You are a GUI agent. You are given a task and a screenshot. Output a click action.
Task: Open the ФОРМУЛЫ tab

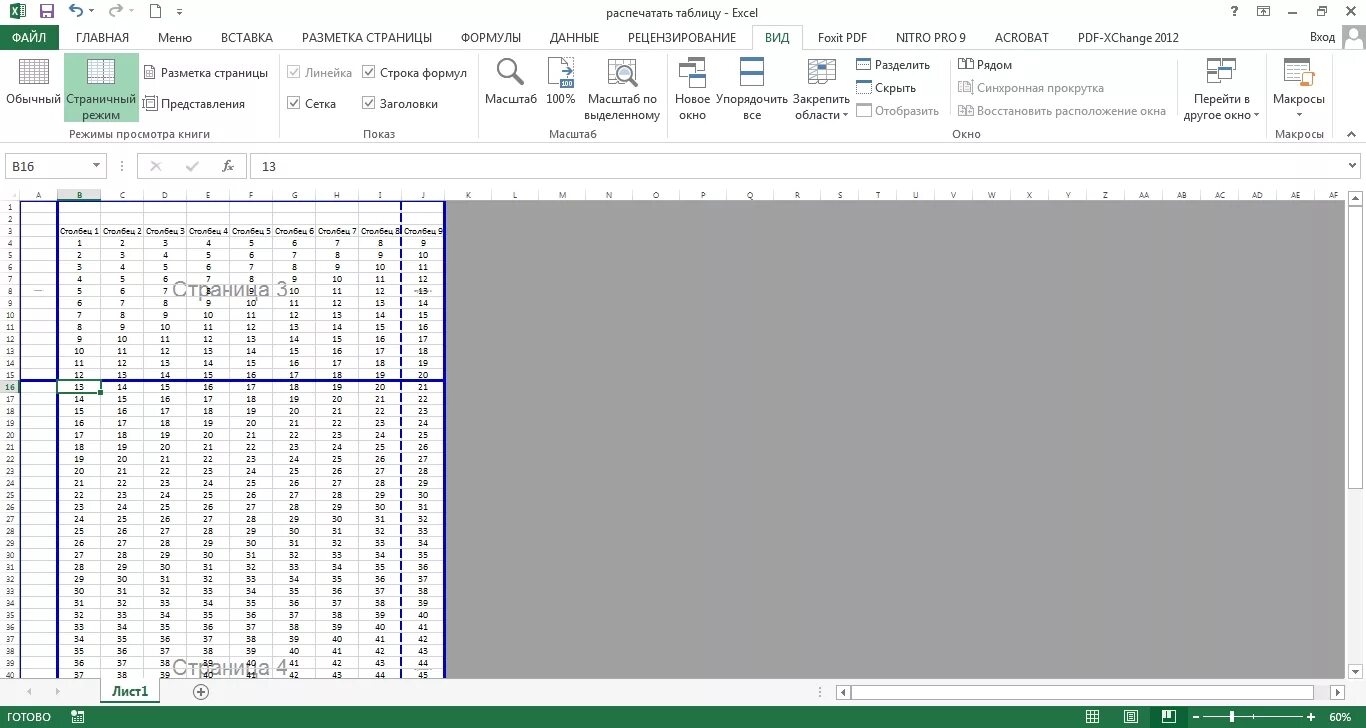coord(491,38)
